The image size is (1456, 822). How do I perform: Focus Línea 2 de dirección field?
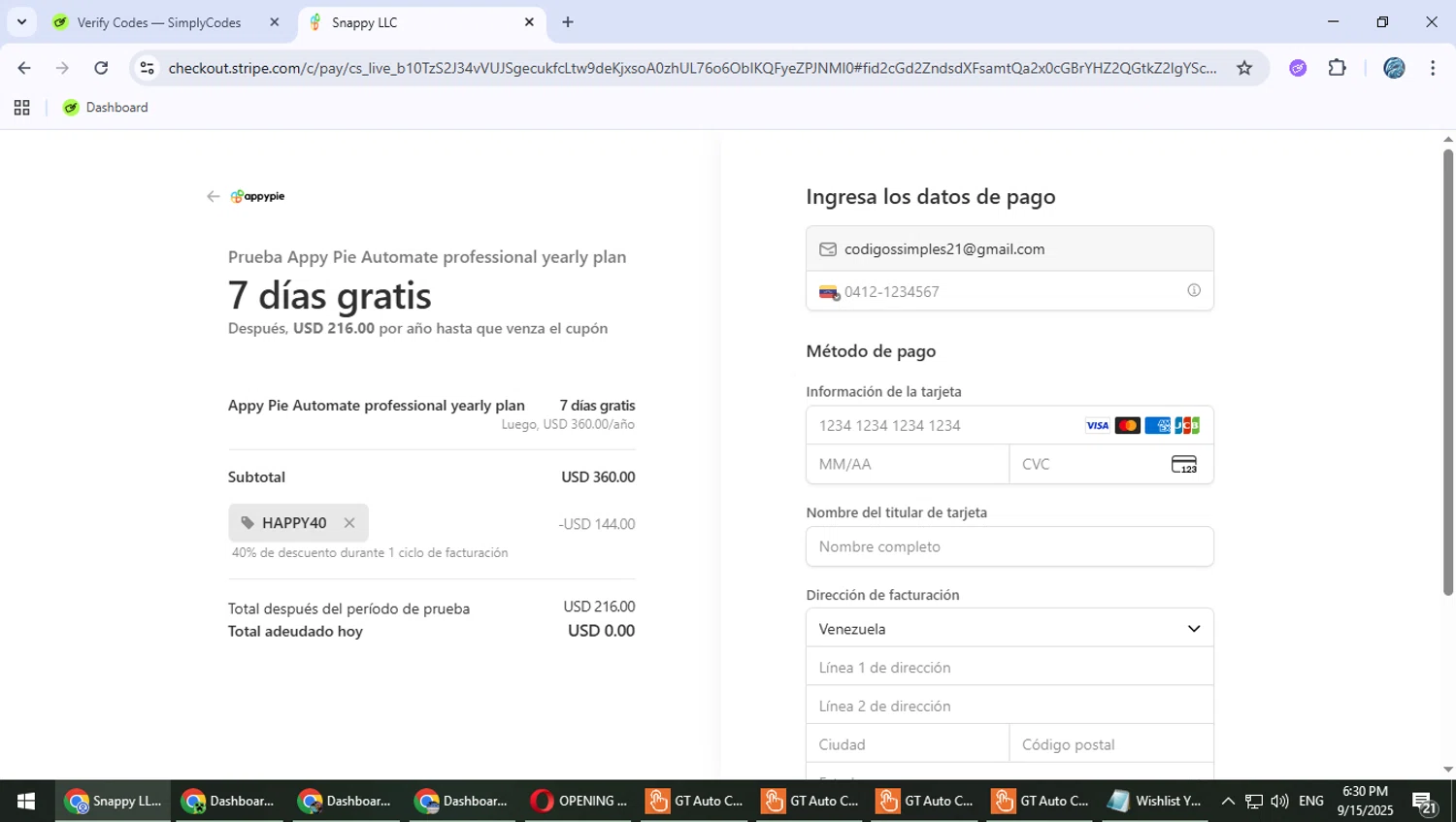[x=1009, y=706]
